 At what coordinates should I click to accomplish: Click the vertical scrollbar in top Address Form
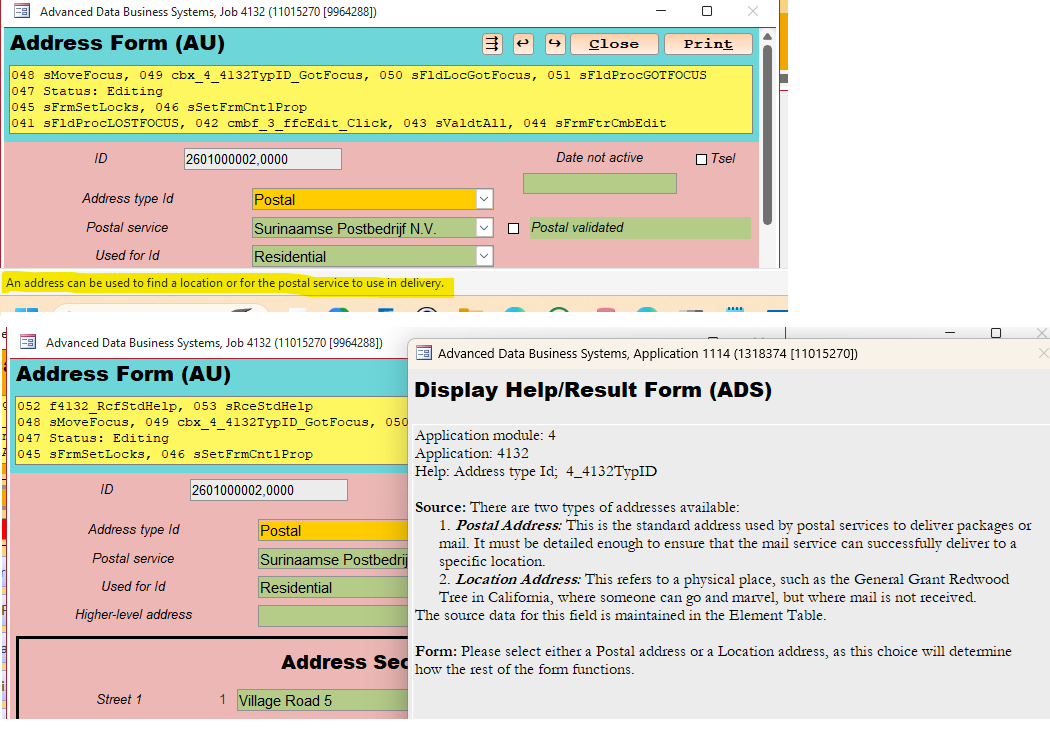tap(767, 130)
